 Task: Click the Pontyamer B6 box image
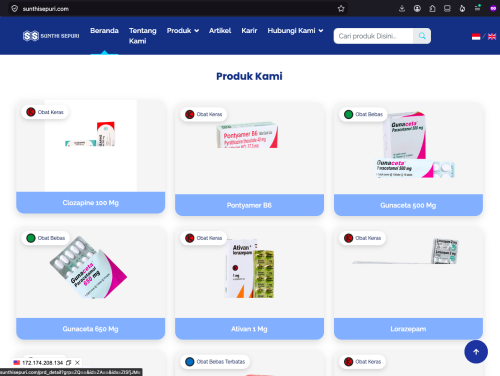point(247,135)
